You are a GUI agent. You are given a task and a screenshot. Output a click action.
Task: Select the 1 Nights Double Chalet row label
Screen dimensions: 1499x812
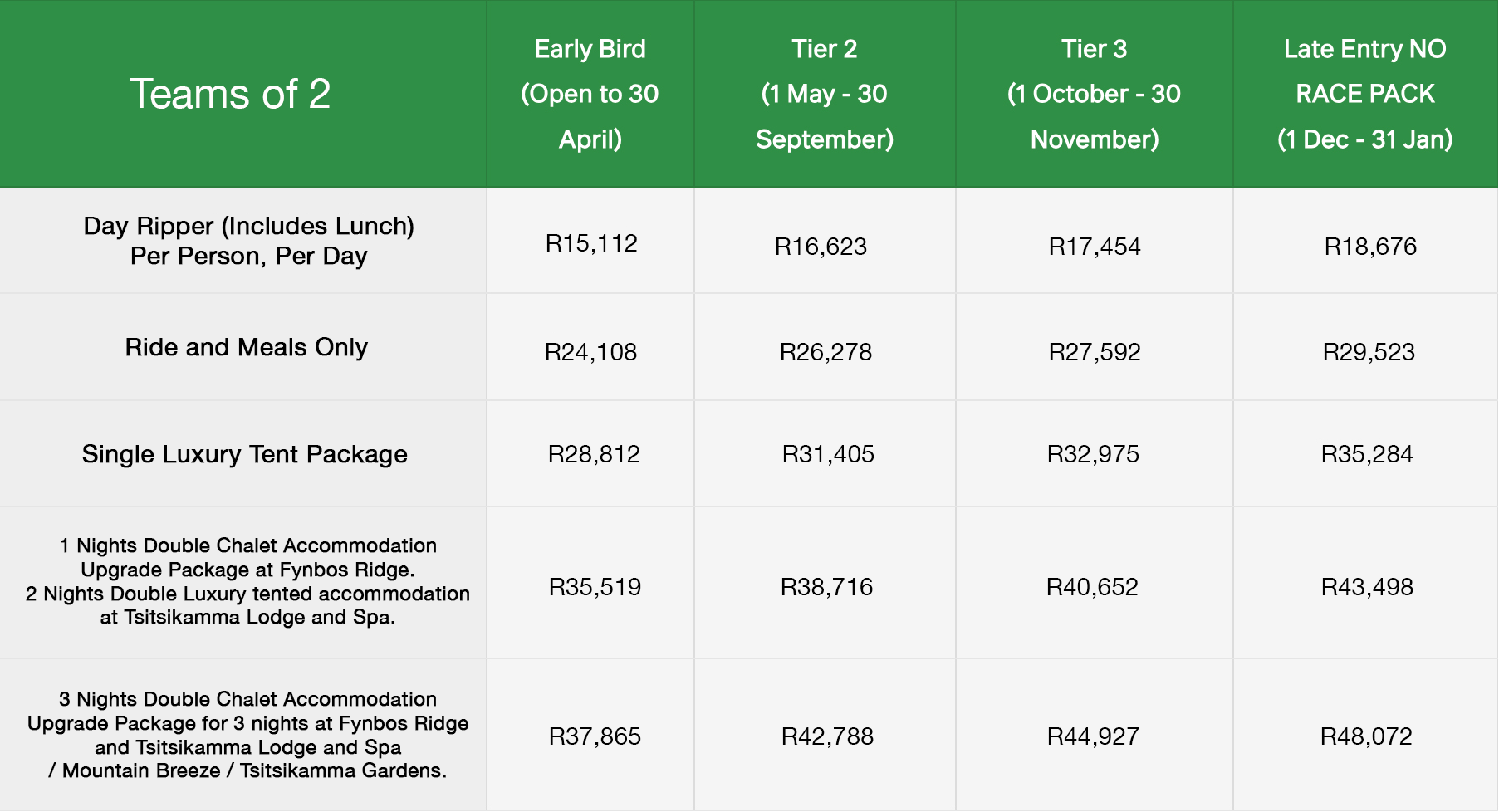coord(247,581)
